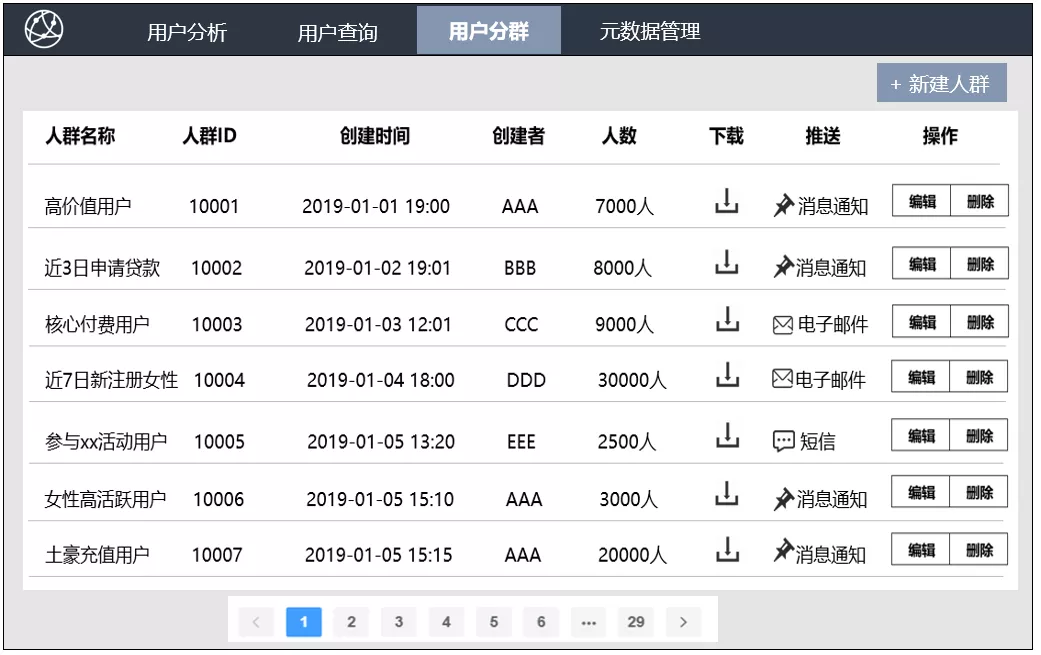Viewport: 1041px width, 655px height.
Task: Open the 元数据管理 tab
Action: [x=650, y=31]
